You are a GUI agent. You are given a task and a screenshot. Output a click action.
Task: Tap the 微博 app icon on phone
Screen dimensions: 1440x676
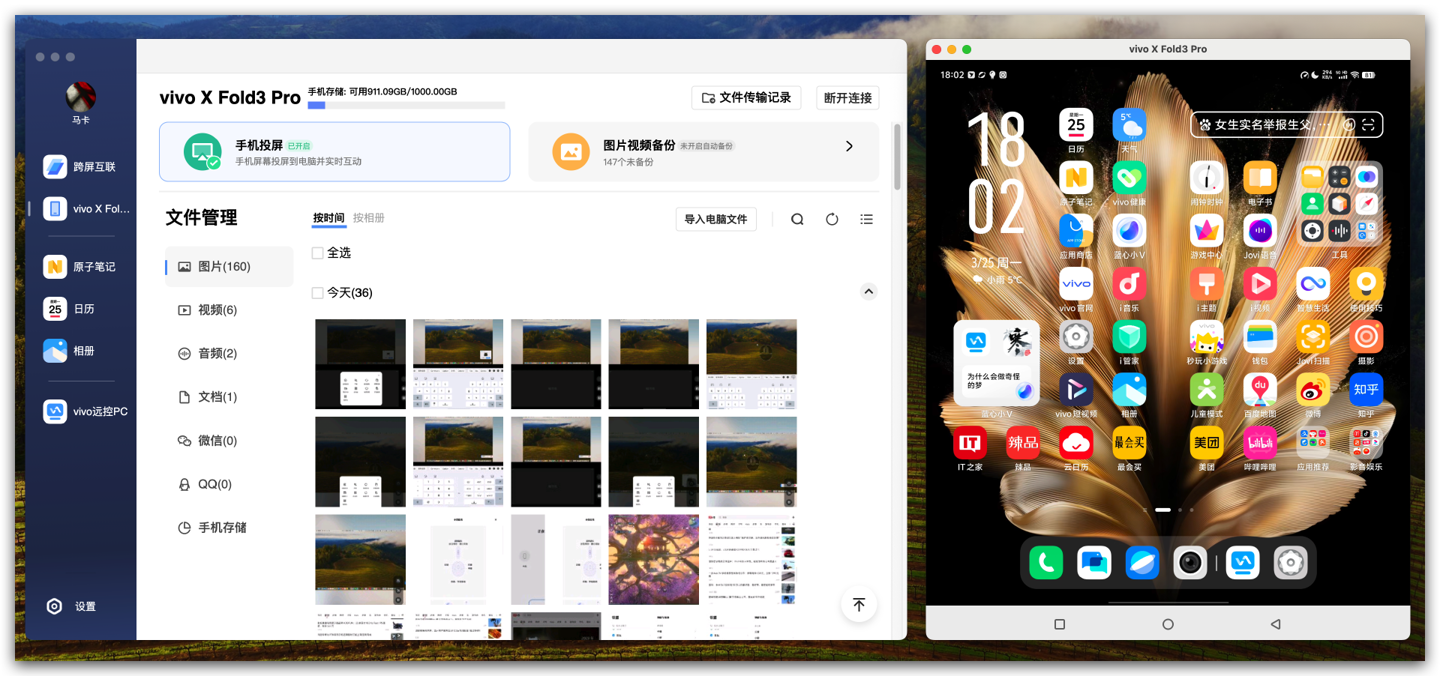[1312, 392]
